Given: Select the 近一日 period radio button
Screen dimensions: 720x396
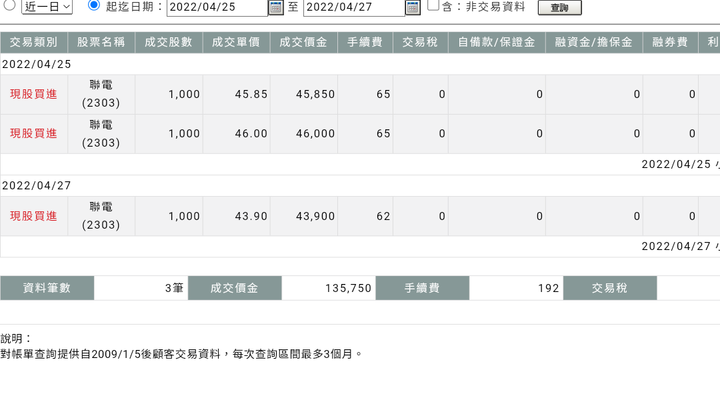Looking at the screenshot, I should tap(10, 5).
